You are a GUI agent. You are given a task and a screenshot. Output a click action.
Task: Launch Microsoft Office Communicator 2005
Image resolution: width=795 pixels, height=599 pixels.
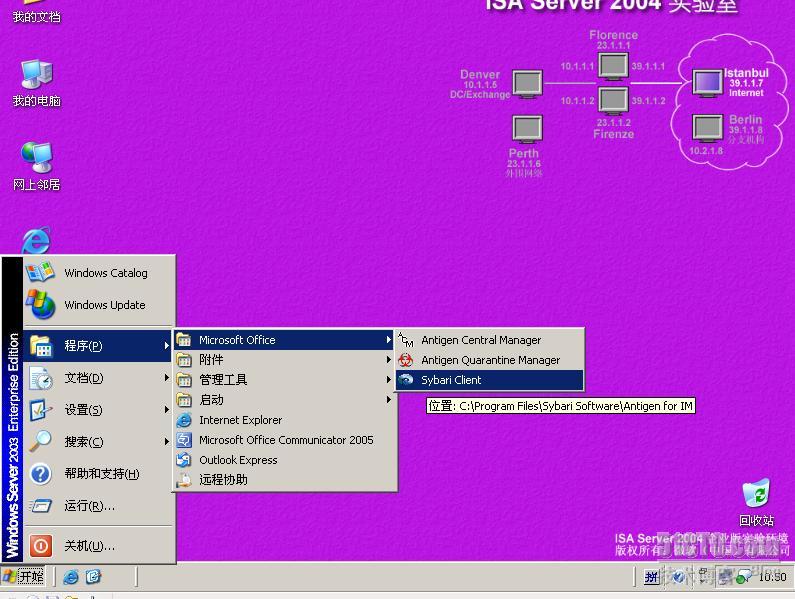(x=284, y=440)
